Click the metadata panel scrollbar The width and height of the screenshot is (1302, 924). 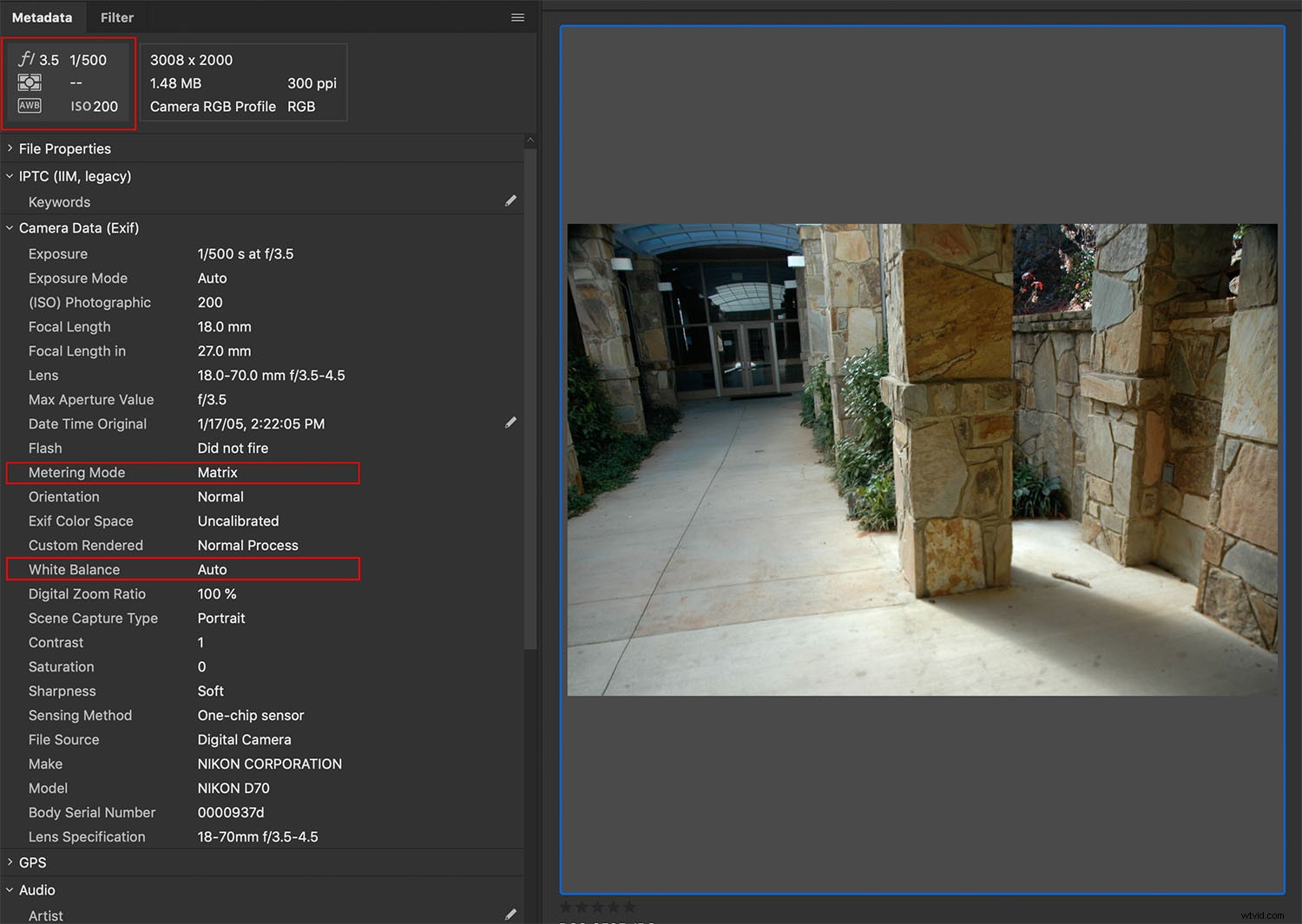tap(530, 390)
